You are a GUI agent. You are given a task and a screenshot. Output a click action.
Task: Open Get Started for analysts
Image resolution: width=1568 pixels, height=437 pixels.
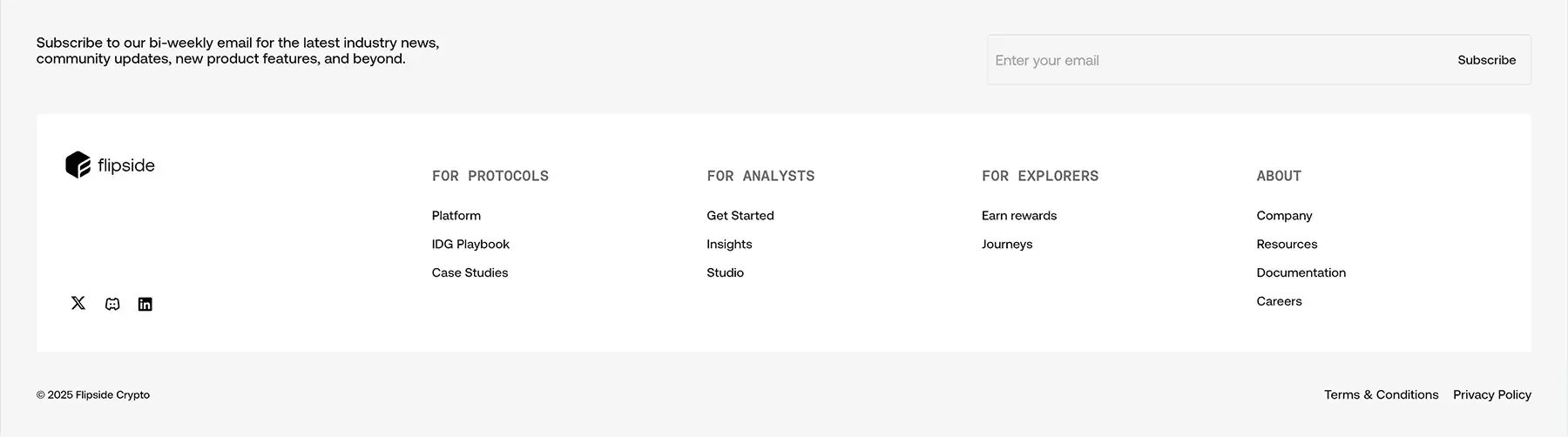740,215
